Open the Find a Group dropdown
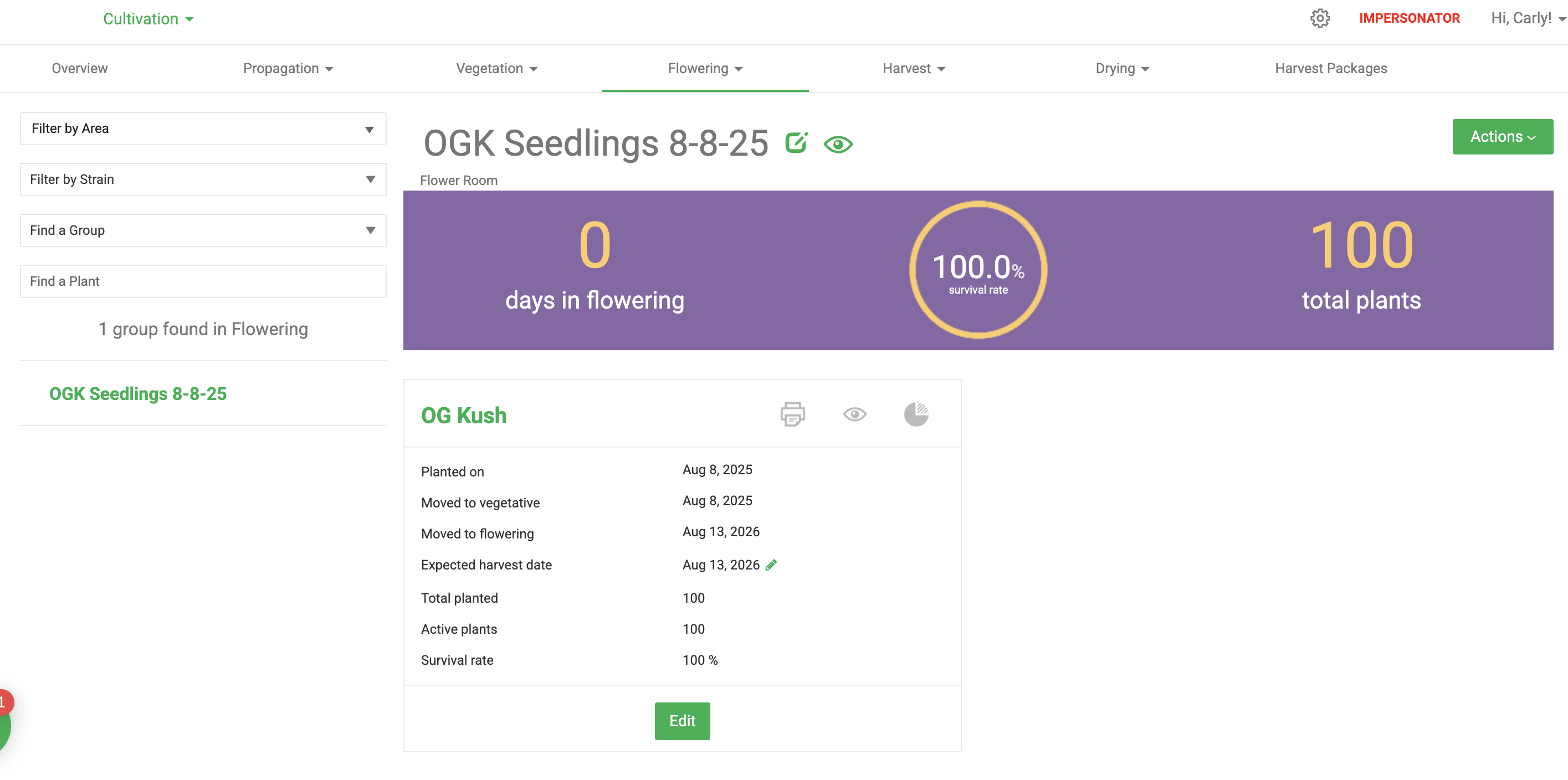The image size is (1568, 780). tap(203, 230)
